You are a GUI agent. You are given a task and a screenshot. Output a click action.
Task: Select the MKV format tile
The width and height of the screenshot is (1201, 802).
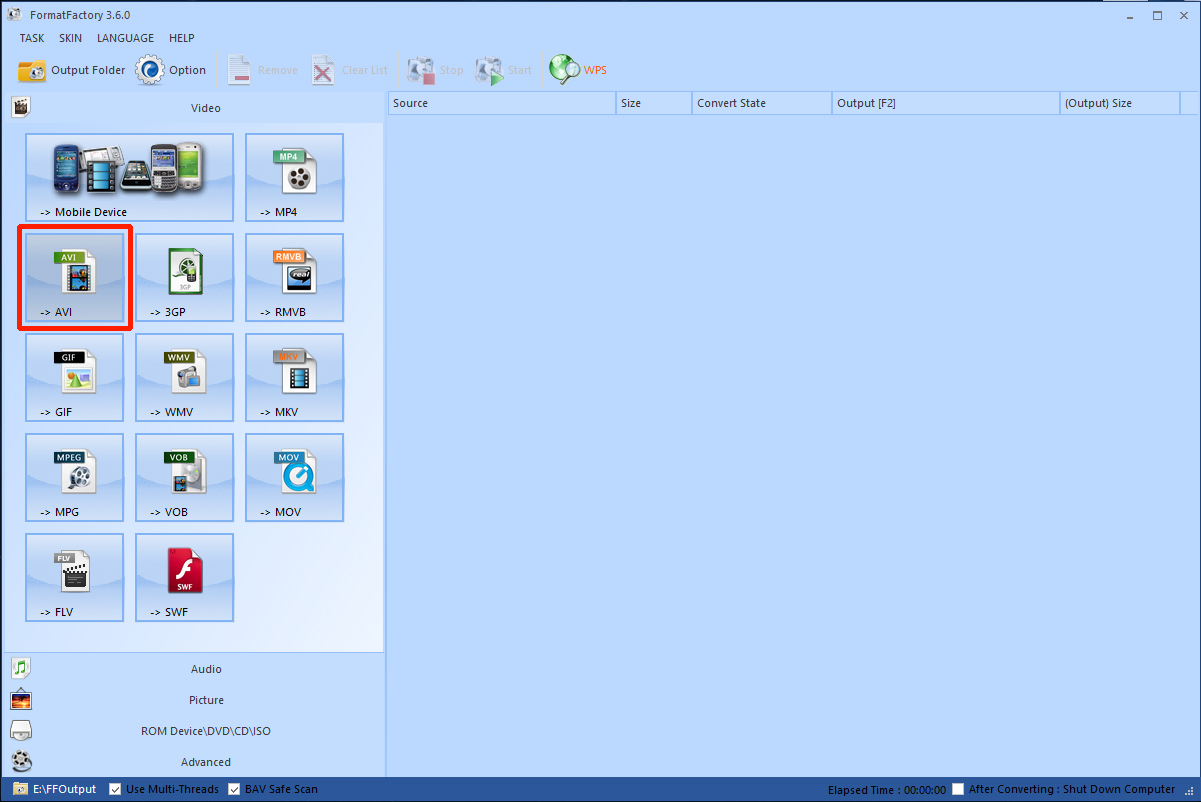click(294, 377)
